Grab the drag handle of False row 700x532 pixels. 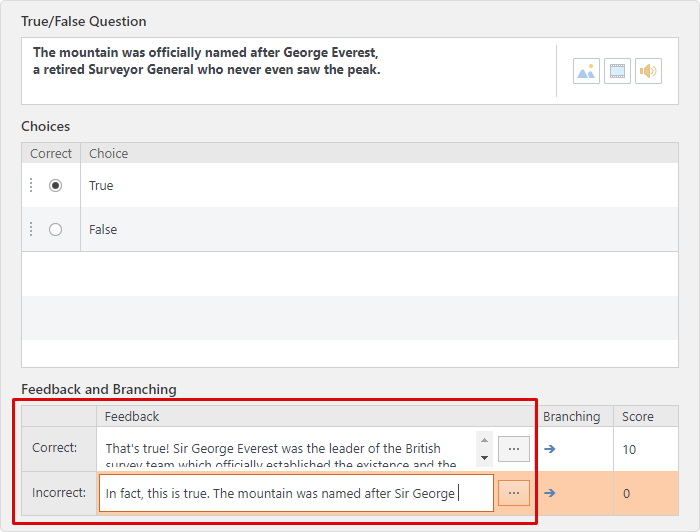[31, 229]
